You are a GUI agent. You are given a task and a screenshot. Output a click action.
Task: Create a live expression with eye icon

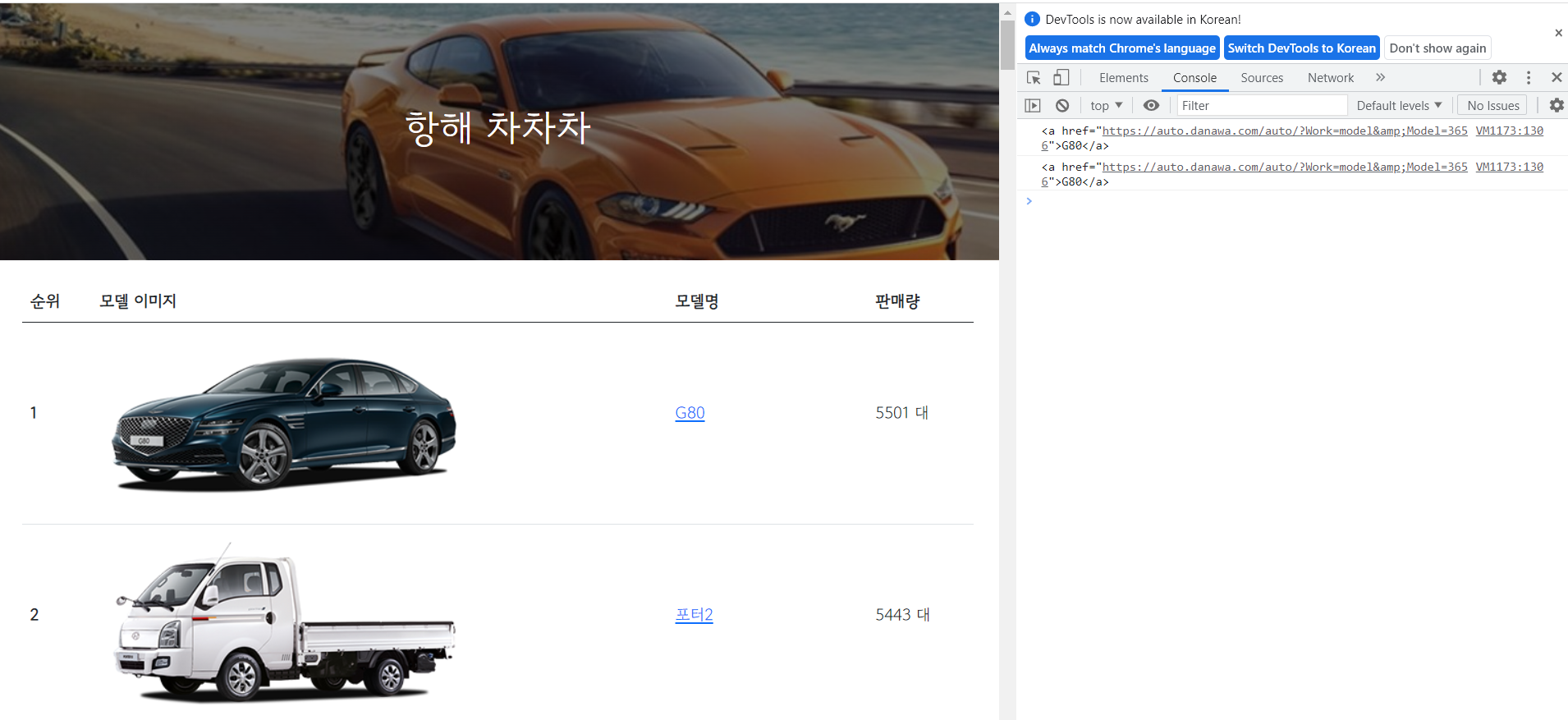(x=1151, y=105)
